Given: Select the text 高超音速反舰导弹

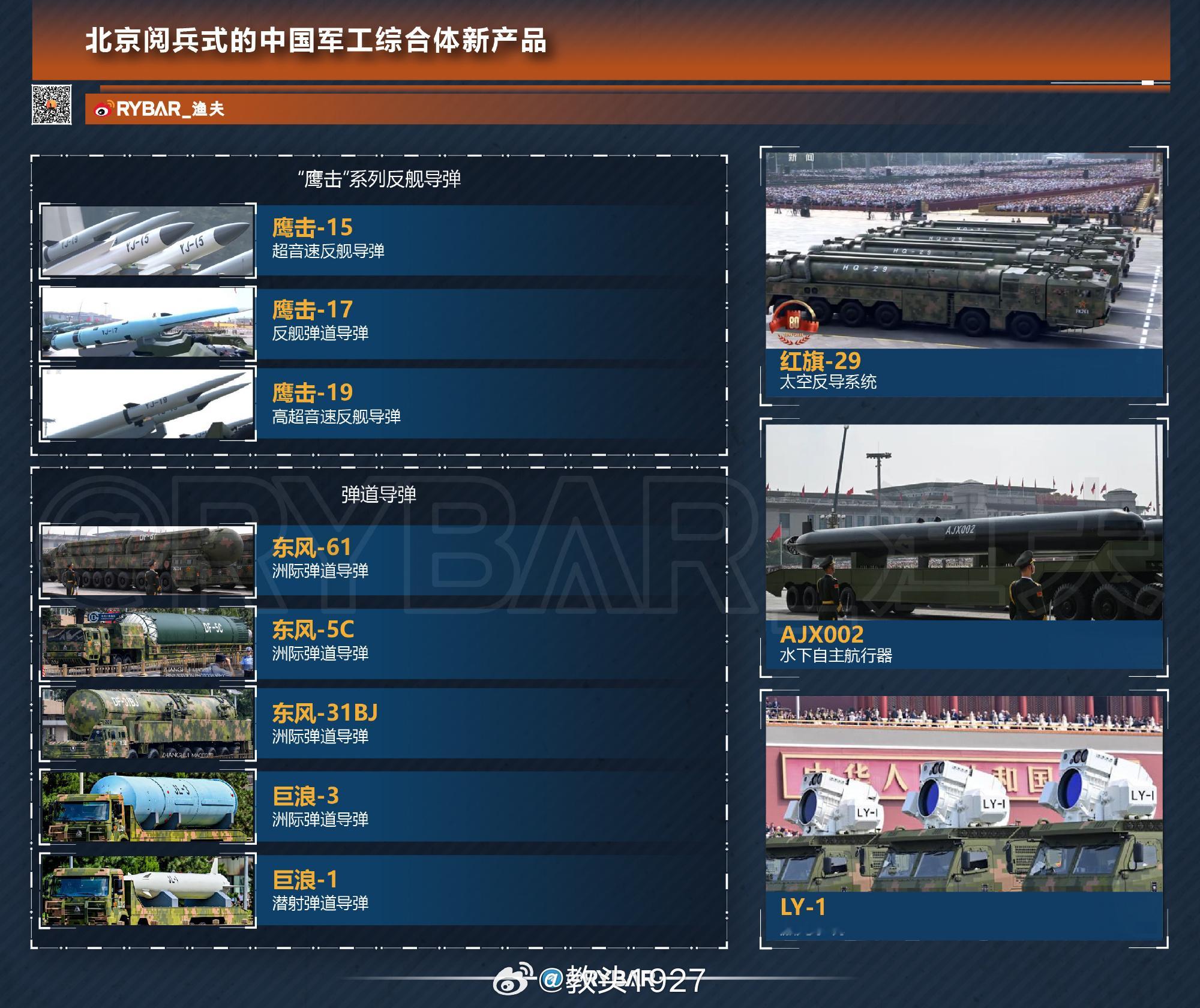Looking at the screenshot, I should [336, 416].
